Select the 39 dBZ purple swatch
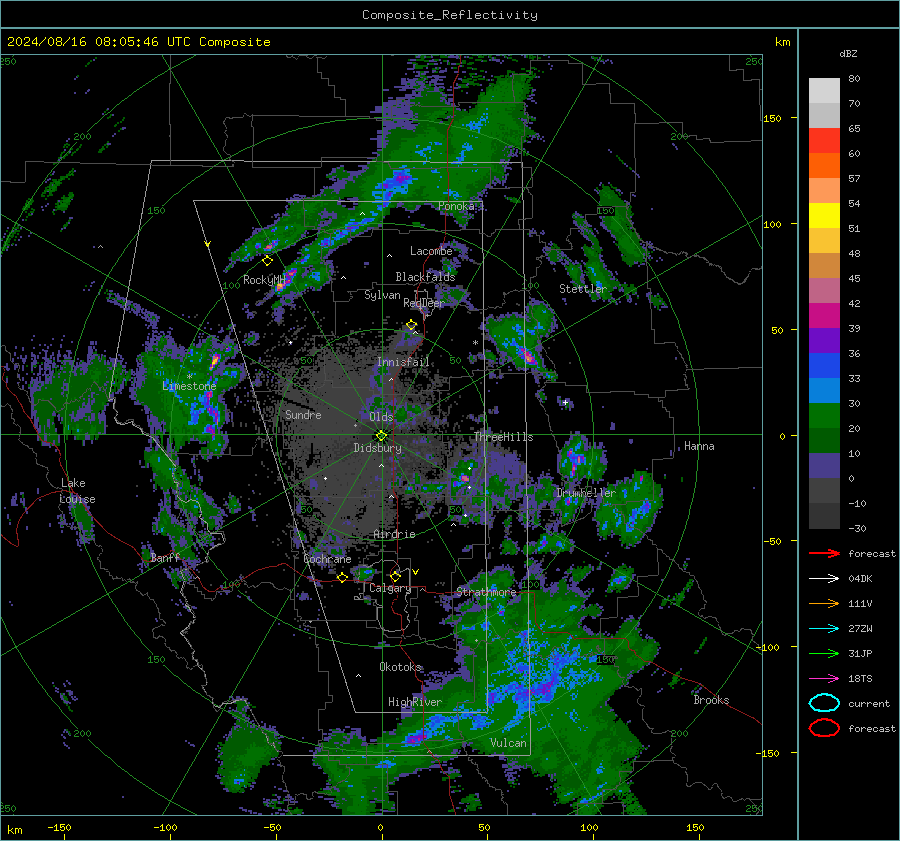The width and height of the screenshot is (900, 841). click(x=824, y=340)
